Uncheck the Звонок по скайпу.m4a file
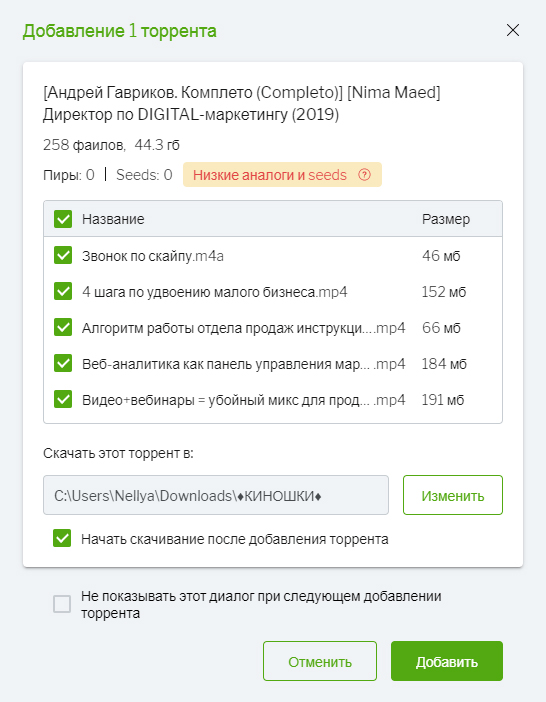 click(x=63, y=255)
